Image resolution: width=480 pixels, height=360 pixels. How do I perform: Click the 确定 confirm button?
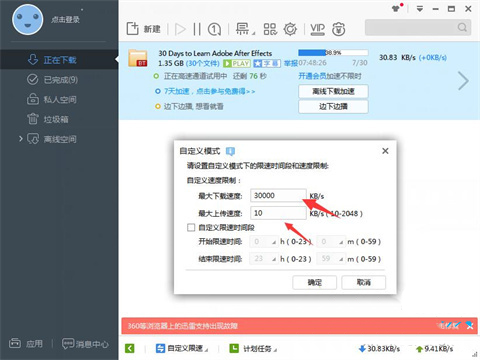click(x=315, y=283)
